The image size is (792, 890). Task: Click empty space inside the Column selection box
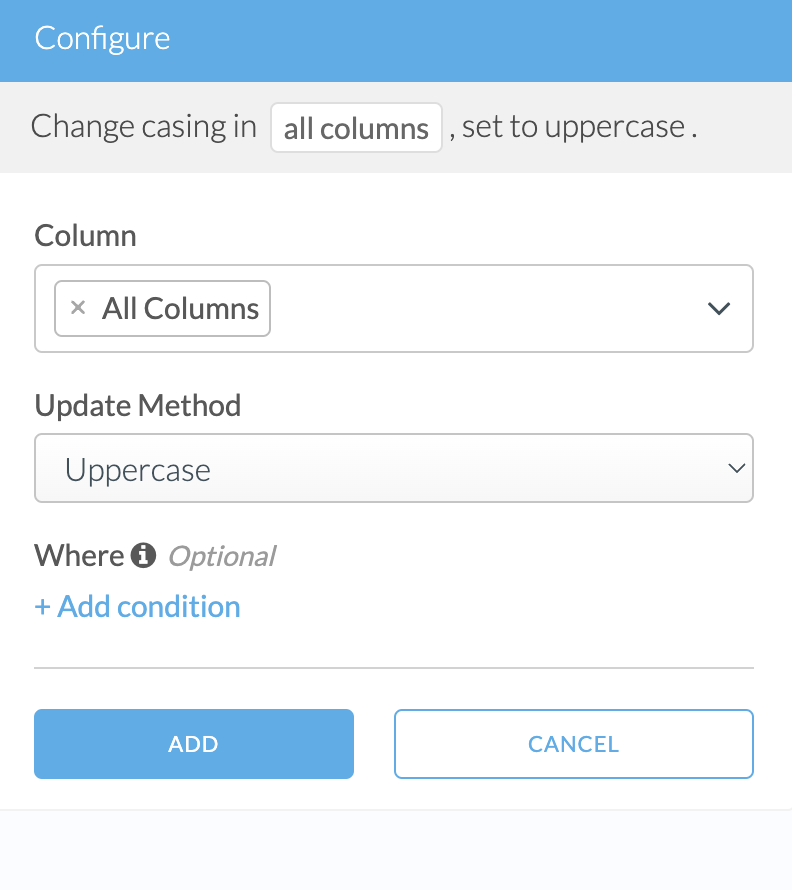pyautogui.click(x=480, y=308)
